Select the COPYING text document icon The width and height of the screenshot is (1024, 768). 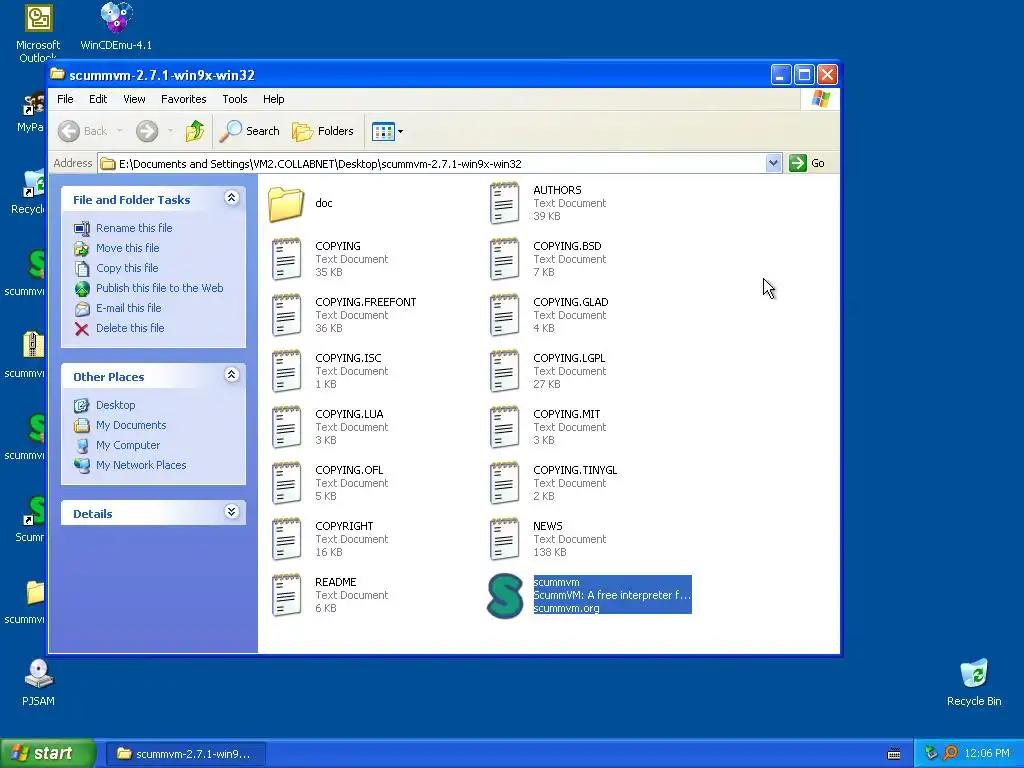click(x=286, y=259)
